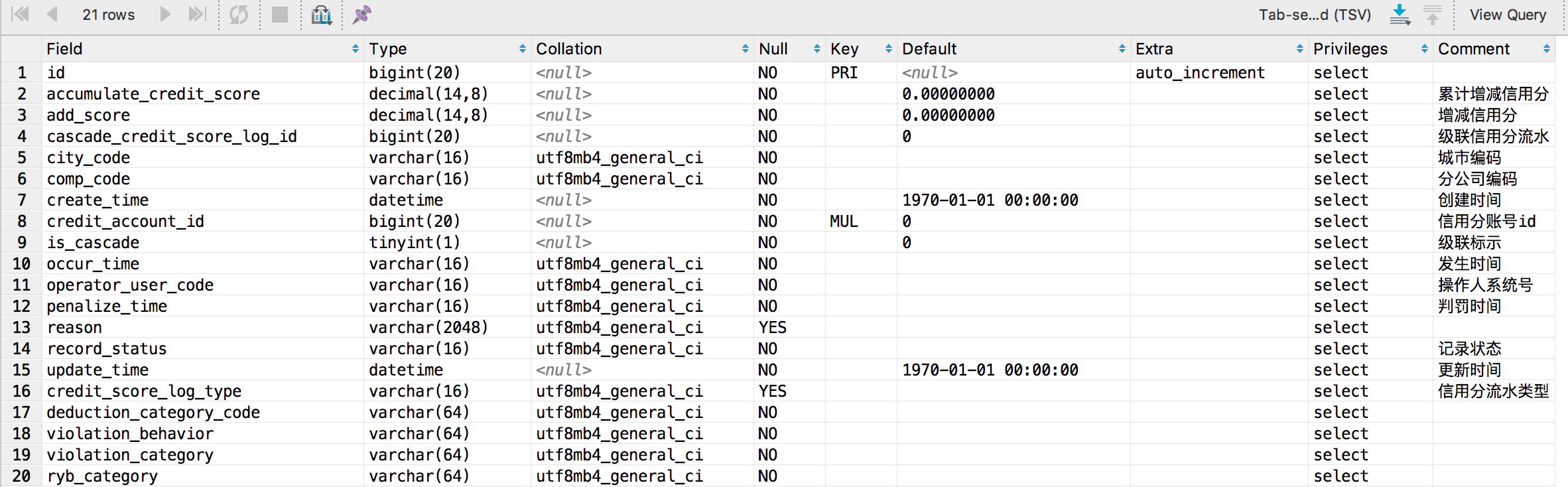Sort by the Field column header
This screenshot has width=1568, height=487.
[64, 49]
